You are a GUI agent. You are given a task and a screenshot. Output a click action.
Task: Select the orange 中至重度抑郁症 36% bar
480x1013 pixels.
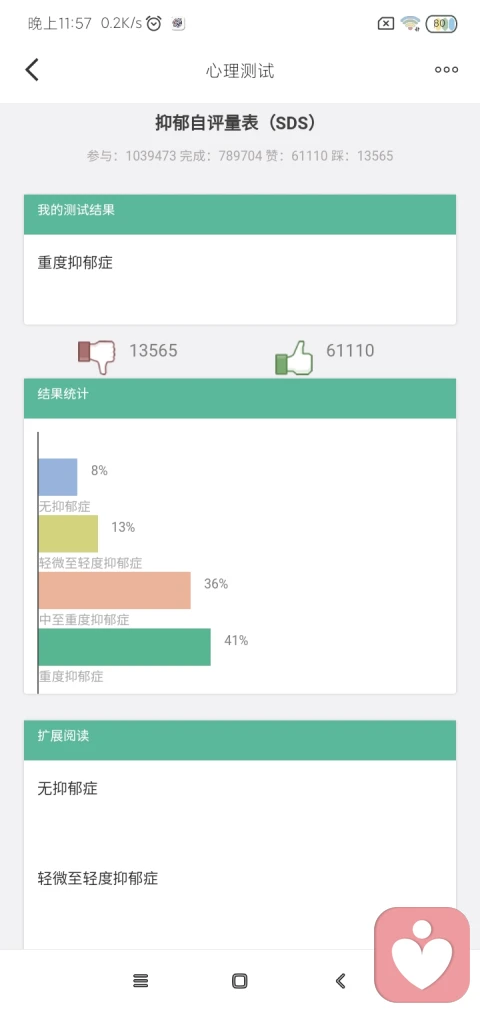(x=115, y=590)
